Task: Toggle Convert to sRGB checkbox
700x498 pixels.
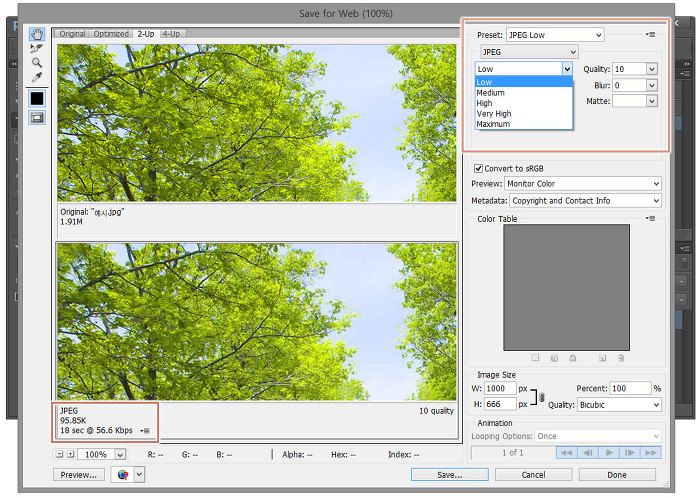Action: click(x=479, y=168)
